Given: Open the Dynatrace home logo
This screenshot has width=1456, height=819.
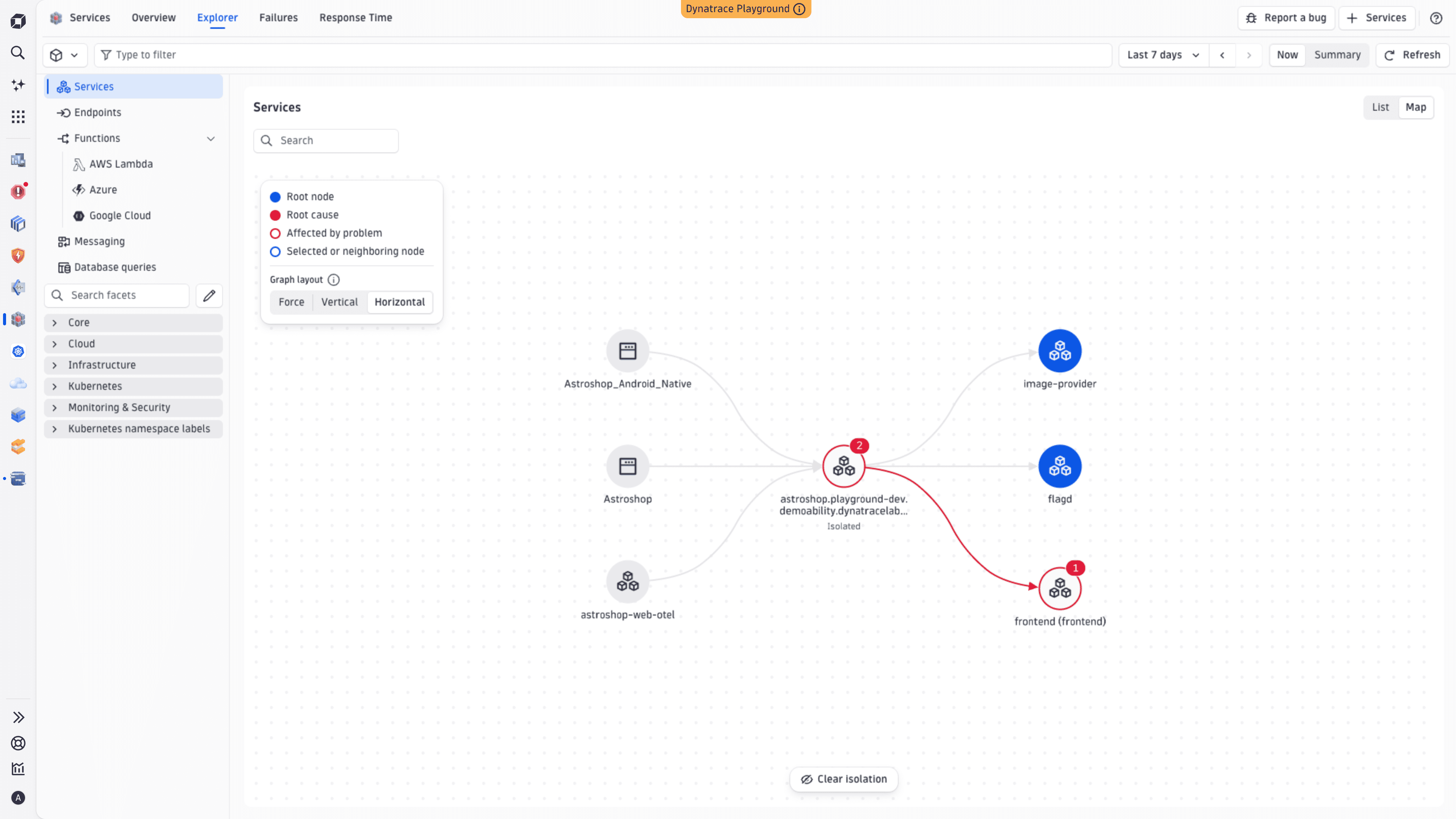Looking at the screenshot, I should [x=18, y=22].
